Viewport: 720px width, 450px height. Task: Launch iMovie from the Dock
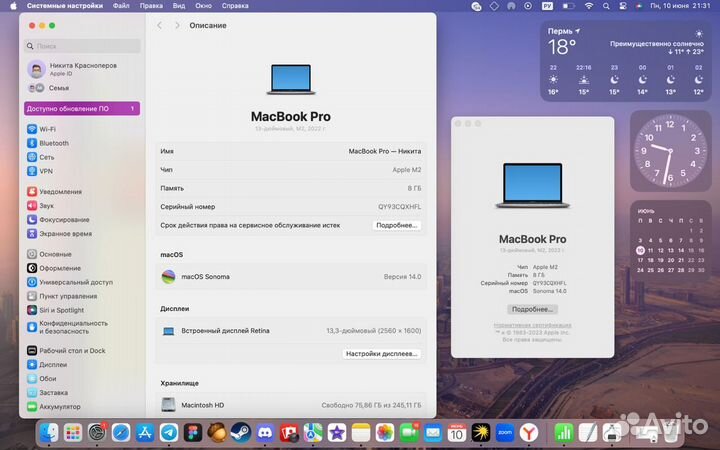(x=337, y=433)
